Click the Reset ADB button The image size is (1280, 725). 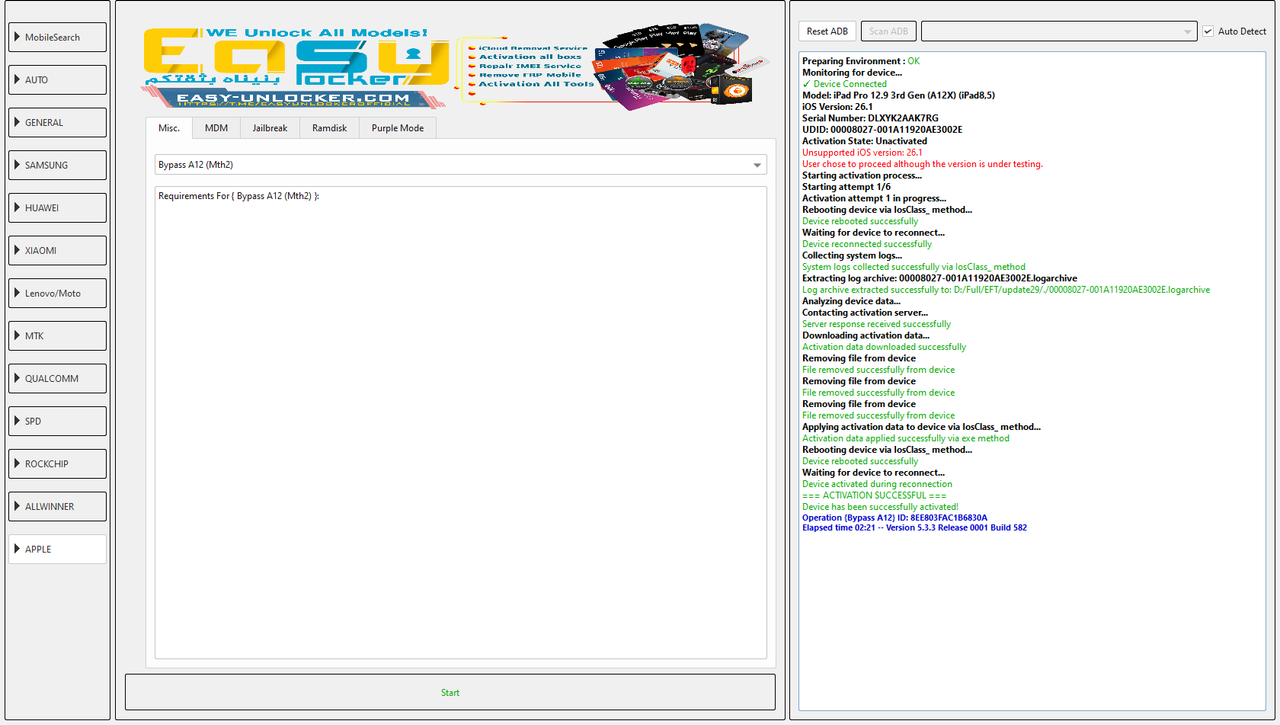(827, 31)
